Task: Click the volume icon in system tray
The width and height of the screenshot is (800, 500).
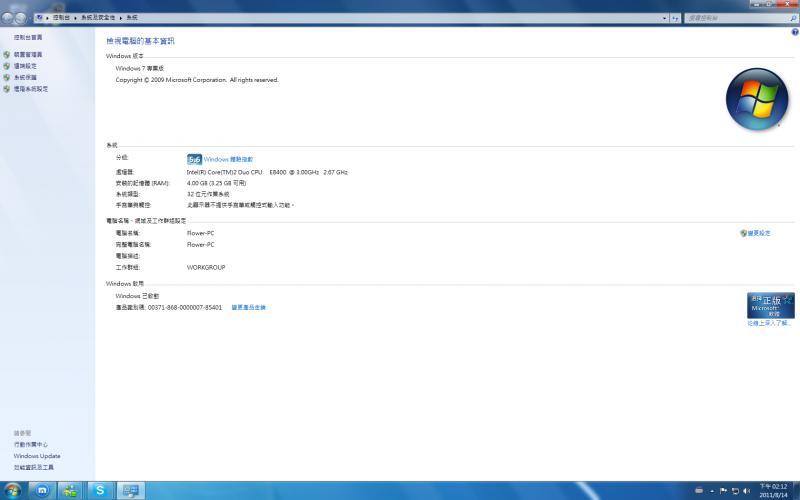Action: (746, 491)
